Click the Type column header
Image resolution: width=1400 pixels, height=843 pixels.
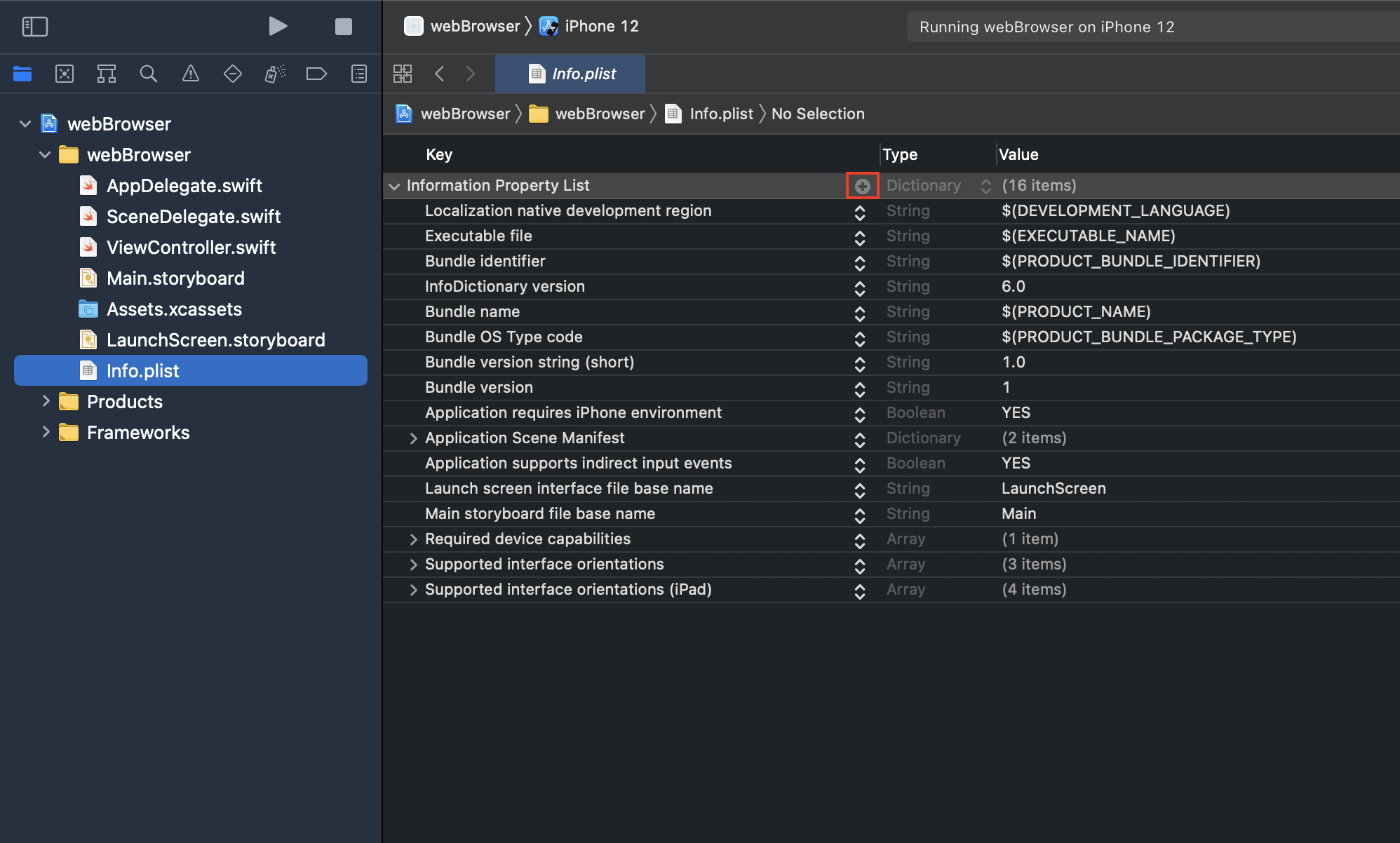pos(900,154)
